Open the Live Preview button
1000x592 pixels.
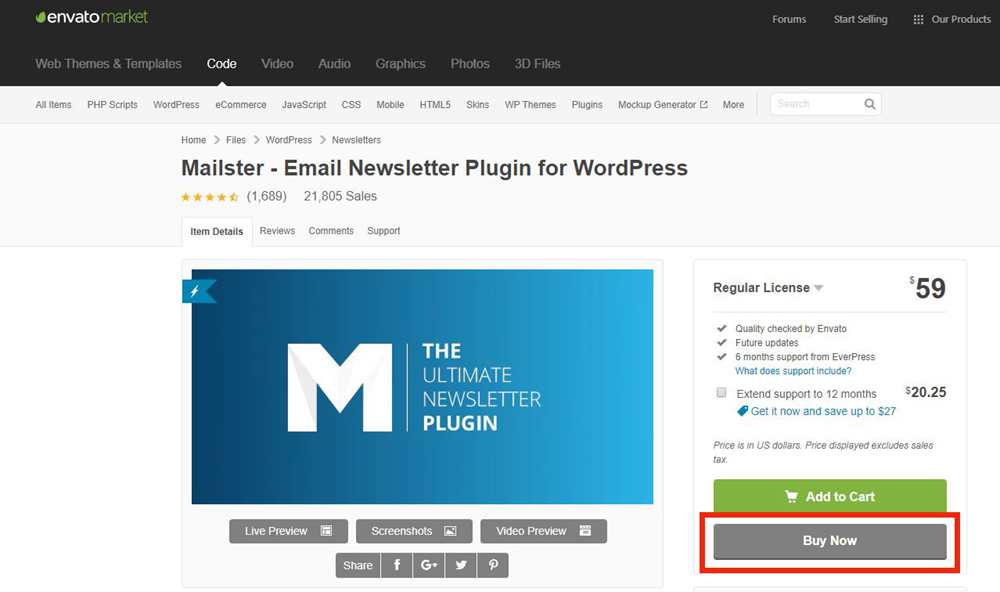pyautogui.click(x=288, y=531)
